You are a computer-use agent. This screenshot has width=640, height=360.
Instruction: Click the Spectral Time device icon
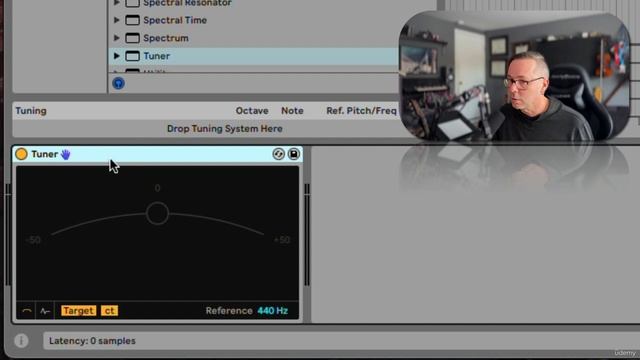[x=132, y=20]
